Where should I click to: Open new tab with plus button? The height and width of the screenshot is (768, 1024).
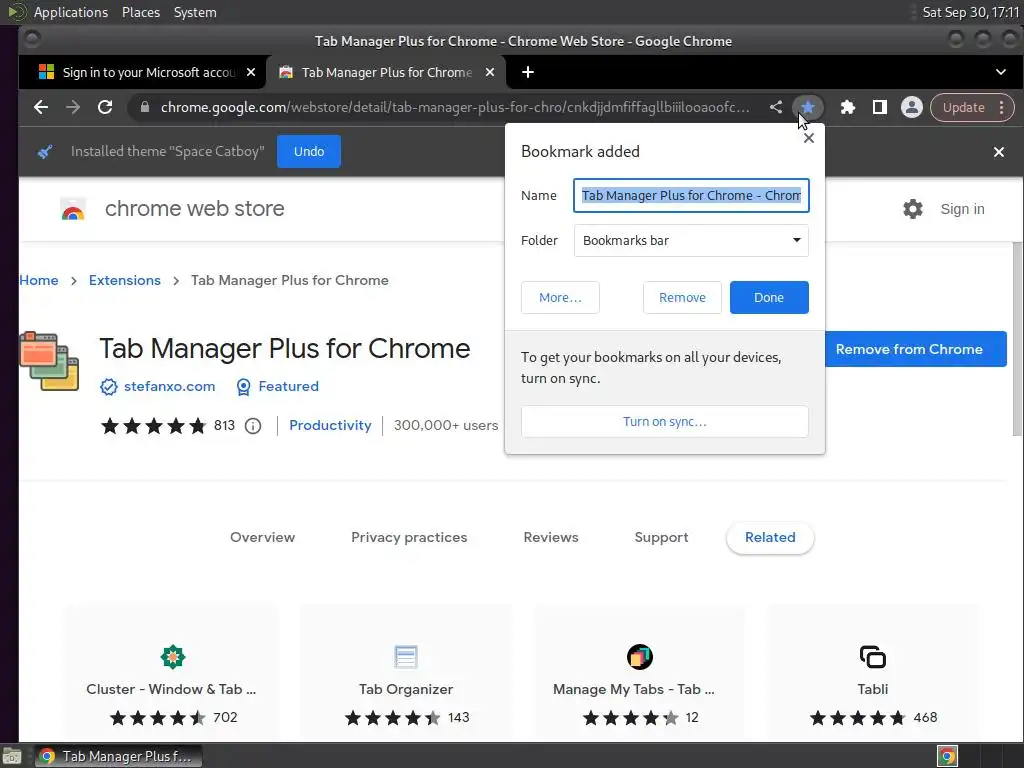click(x=528, y=72)
